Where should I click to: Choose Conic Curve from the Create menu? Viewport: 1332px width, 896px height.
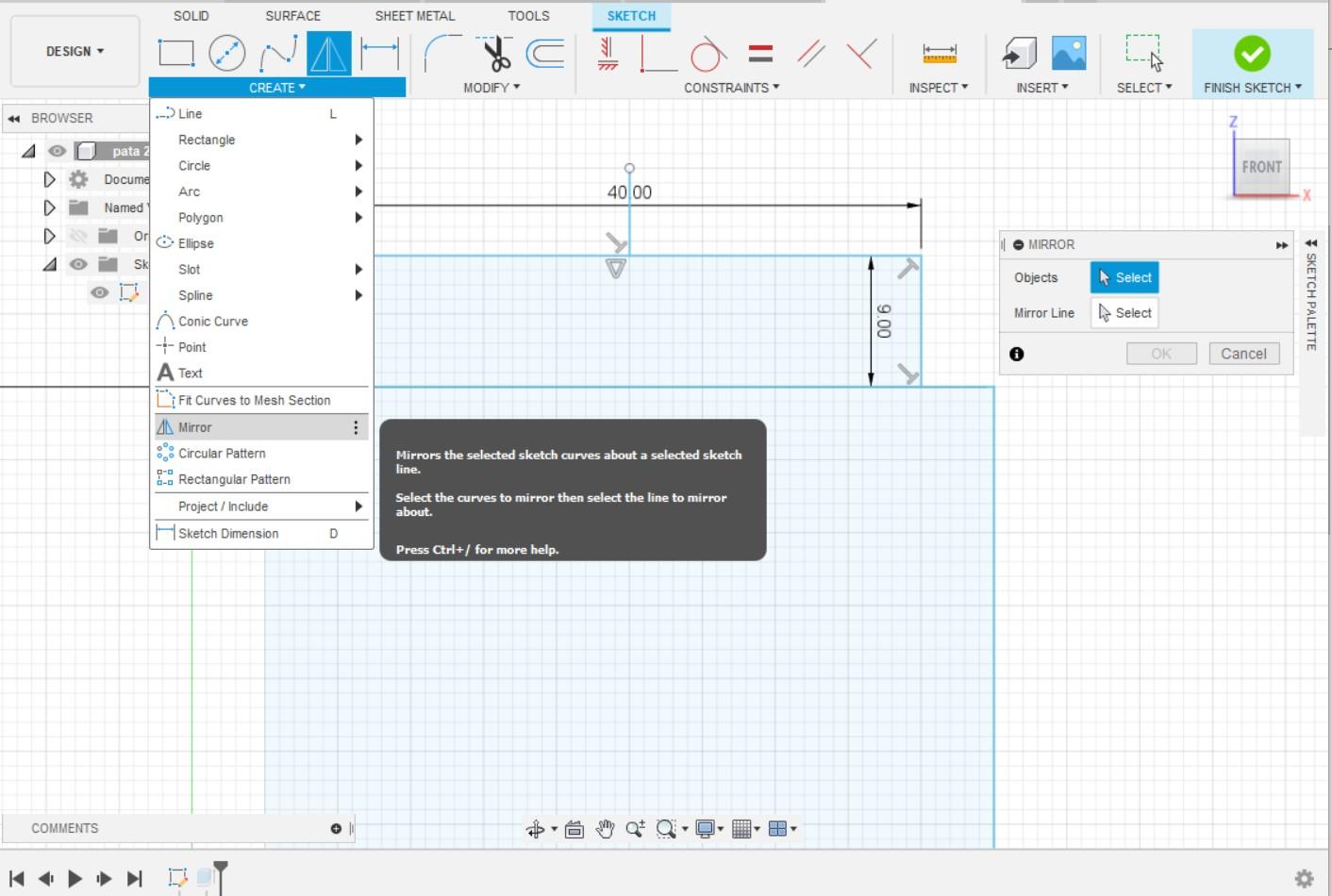pos(261,322)
